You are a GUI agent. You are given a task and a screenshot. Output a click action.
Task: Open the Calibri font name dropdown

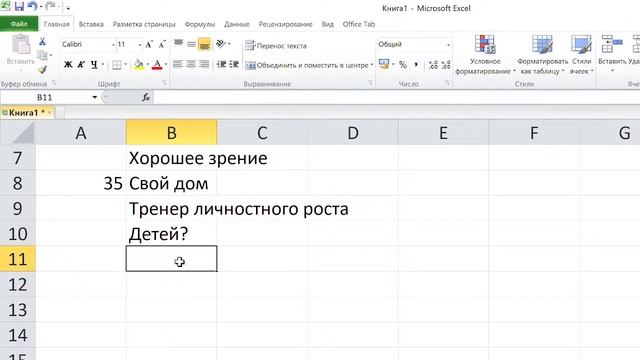point(113,44)
